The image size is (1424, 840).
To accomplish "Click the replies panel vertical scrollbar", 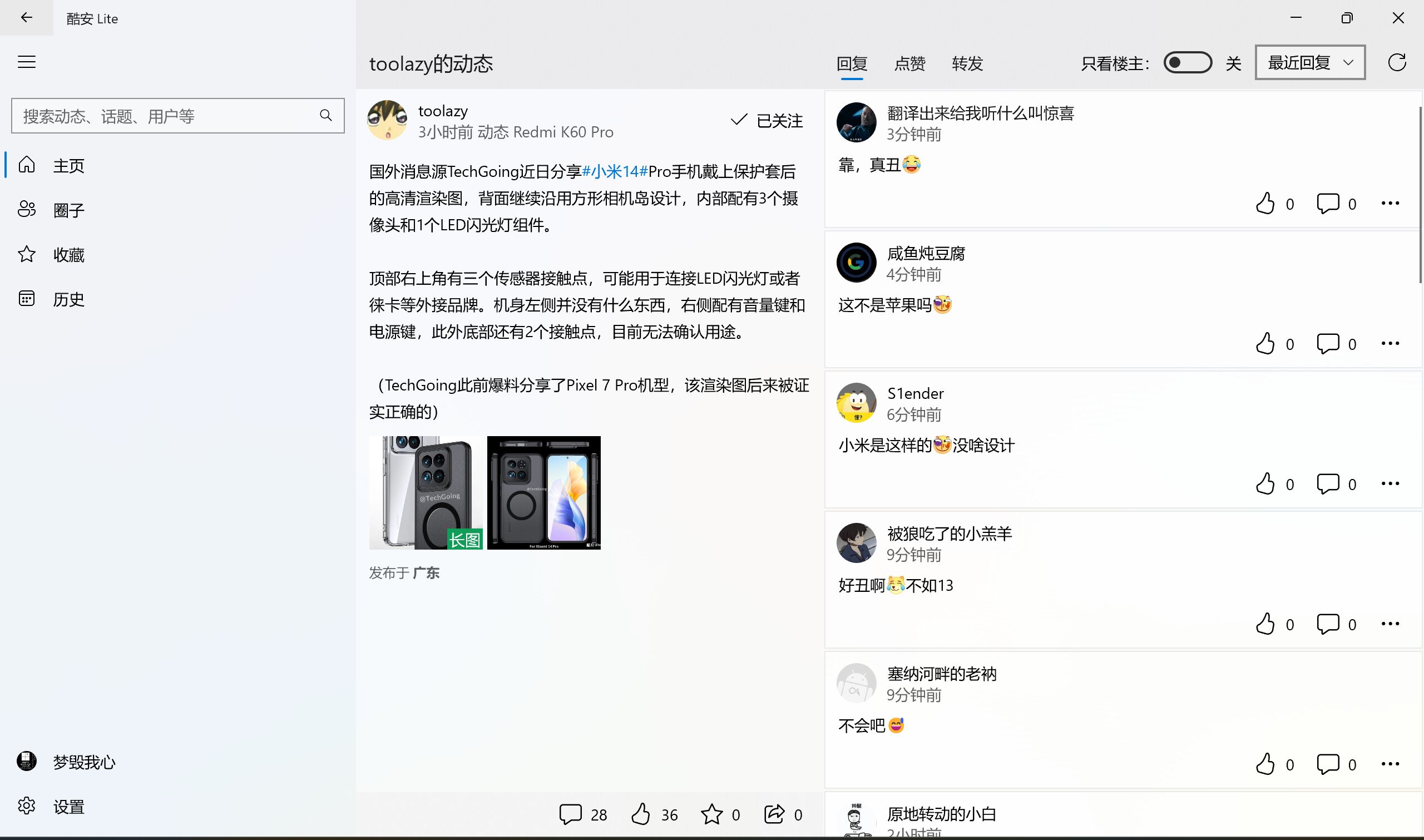I will click(x=1421, y=195).
